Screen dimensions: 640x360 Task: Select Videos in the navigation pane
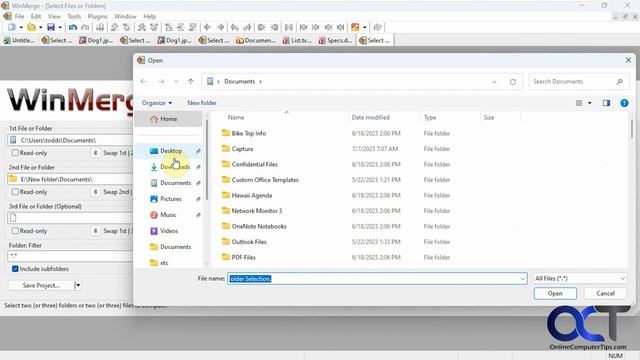click(x=169, y=231)
